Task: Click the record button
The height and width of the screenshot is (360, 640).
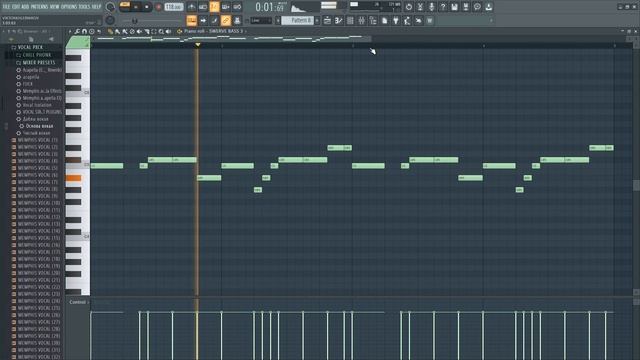Action: pos(158,7)
